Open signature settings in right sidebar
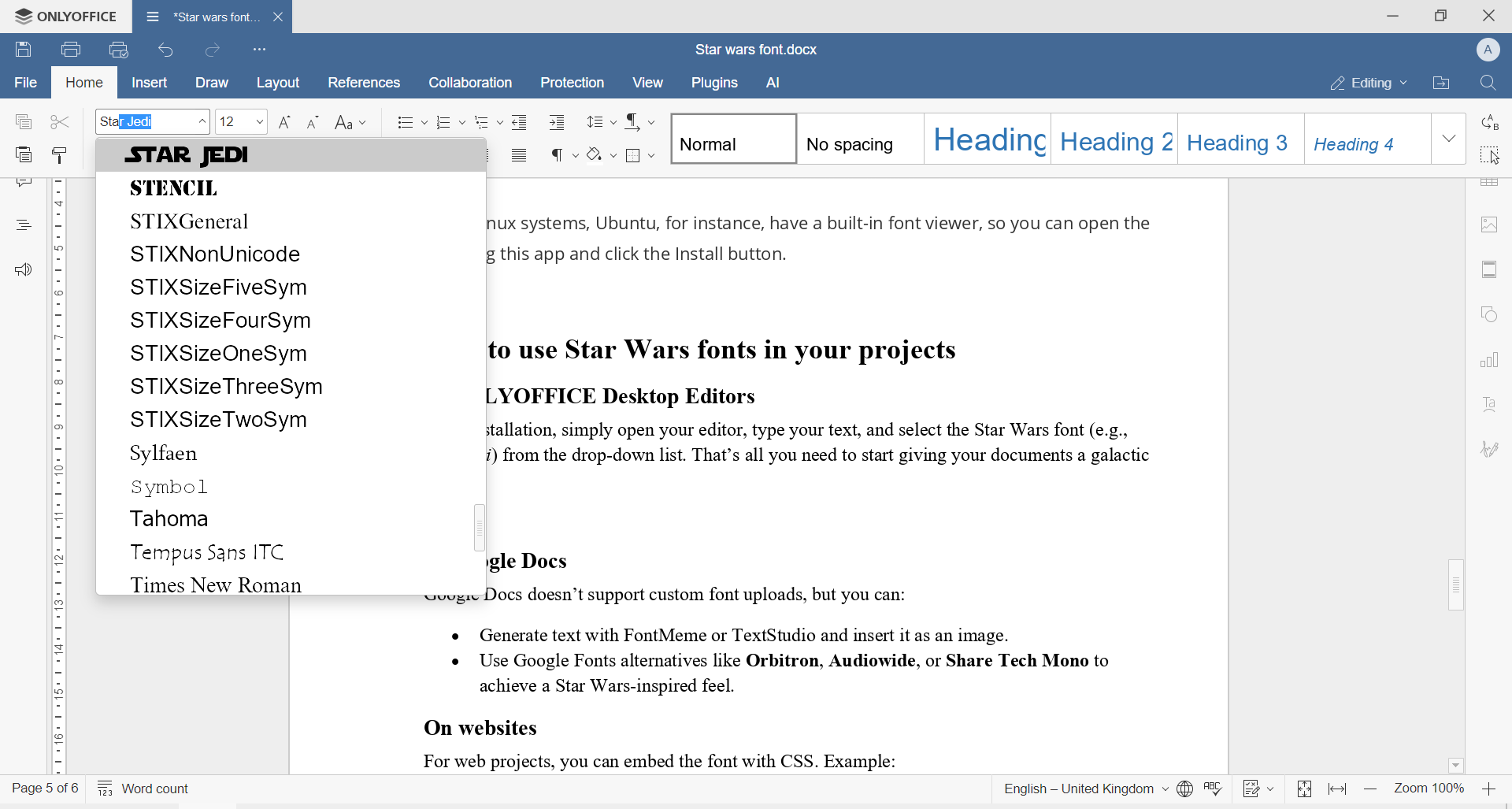 (x=1490, y=449)
